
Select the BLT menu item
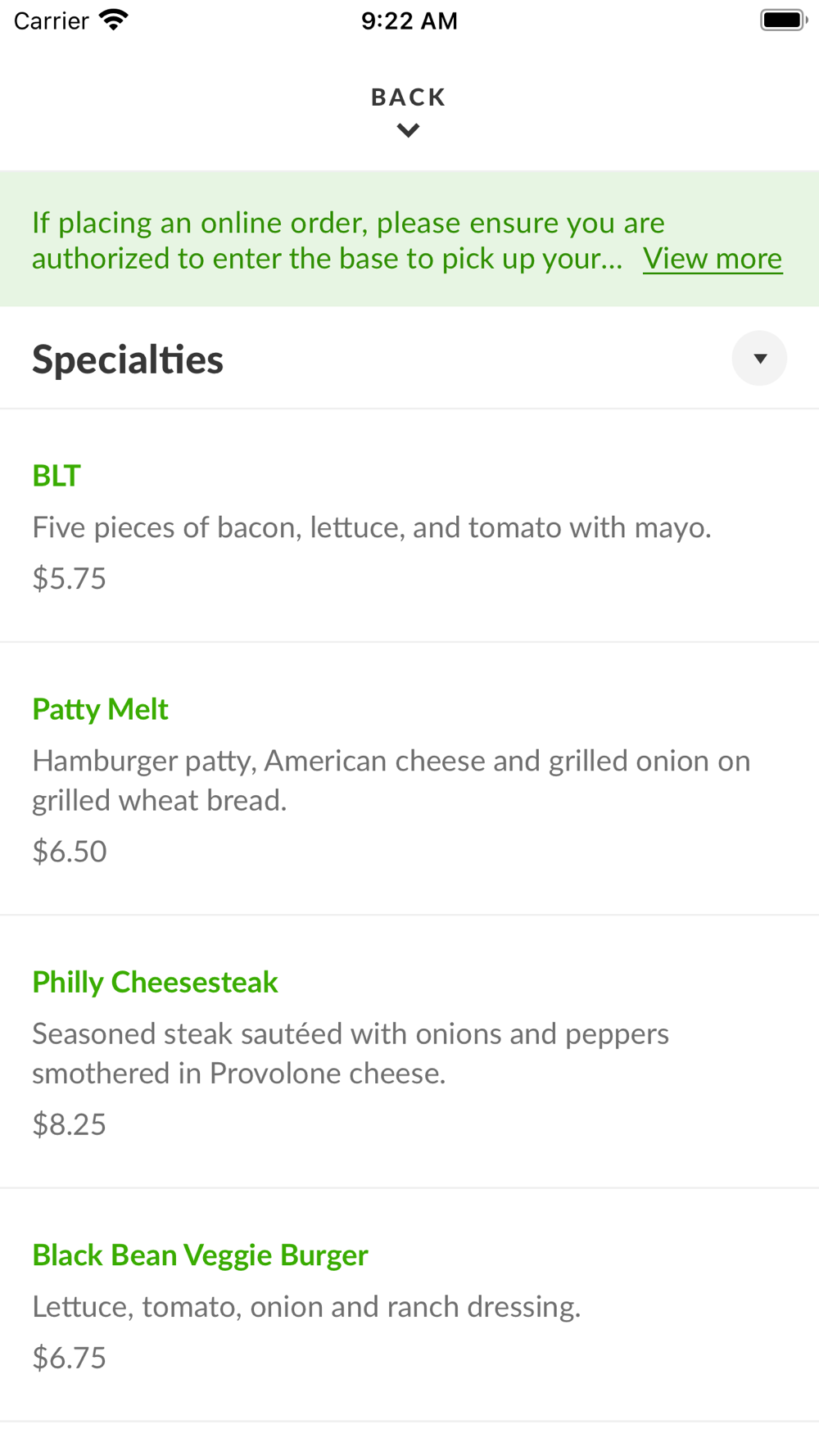[x=57, y=476]
